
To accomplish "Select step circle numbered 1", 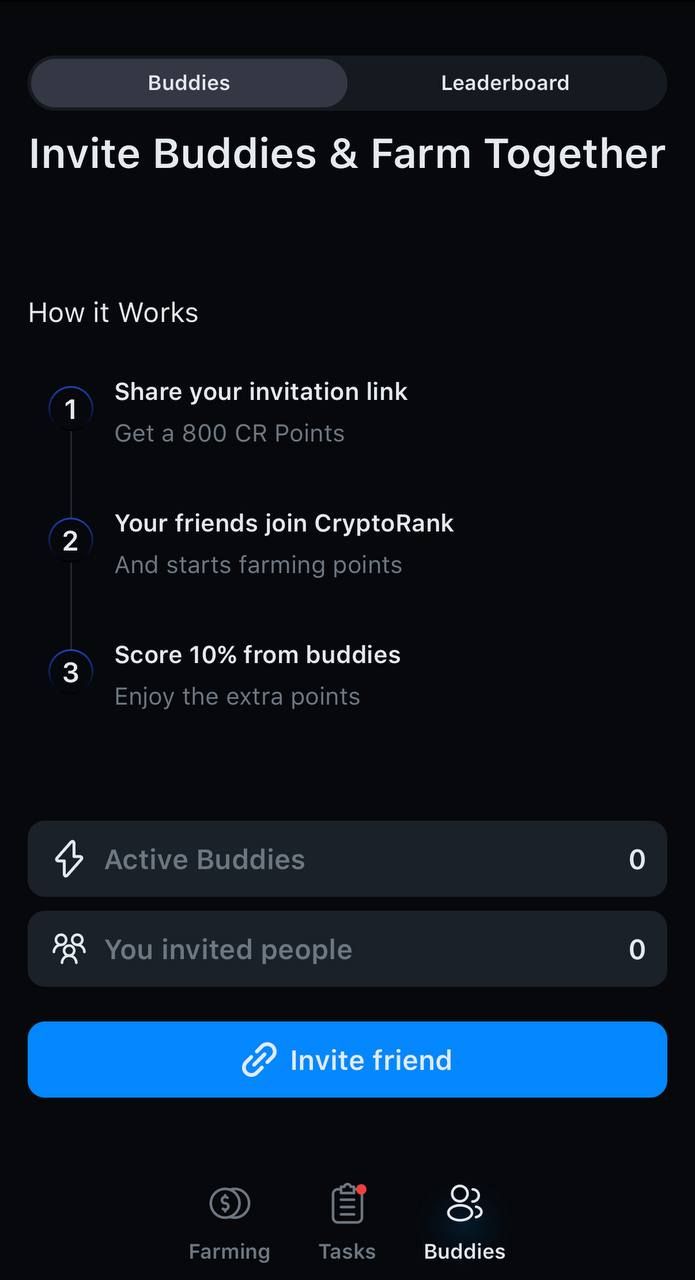I will click(x=70, y=408).
